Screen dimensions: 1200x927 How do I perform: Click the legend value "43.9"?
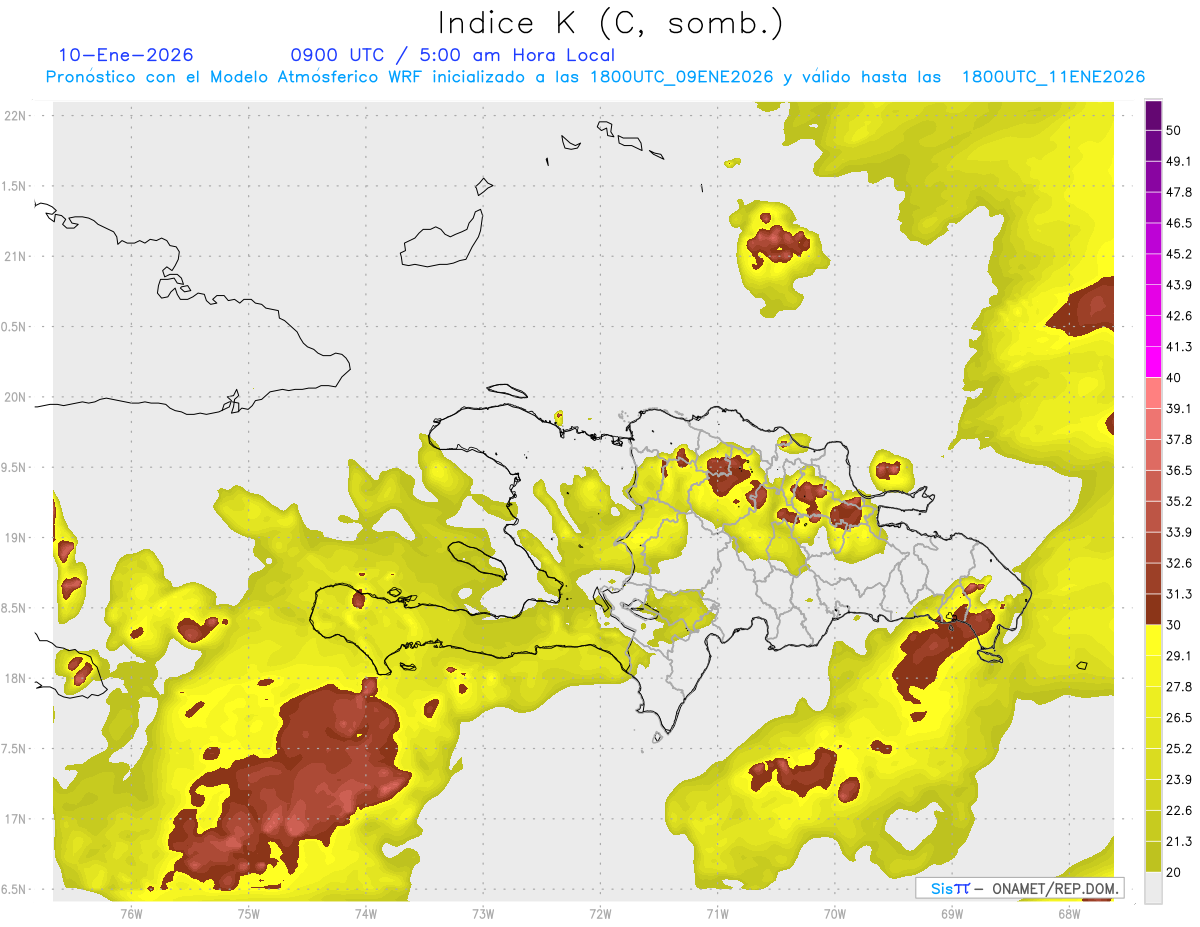pos(1178,285)
